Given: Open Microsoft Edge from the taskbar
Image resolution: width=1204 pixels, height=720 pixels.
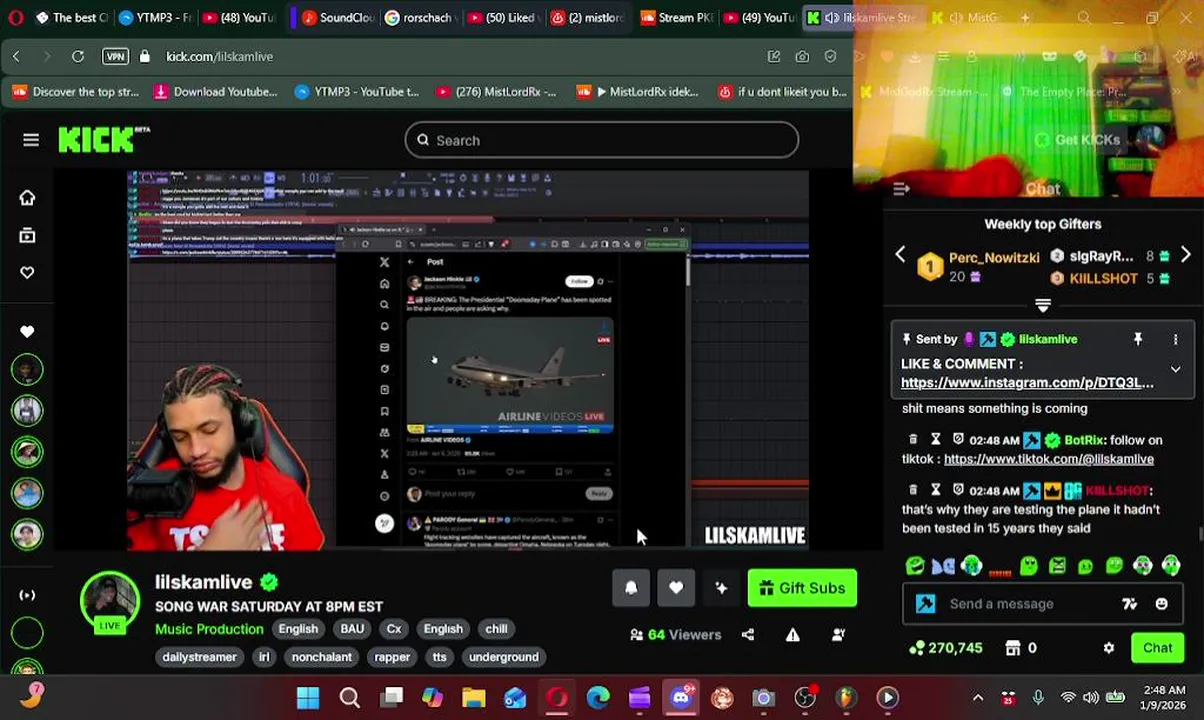Looking at the screenshot, I should [x=598, y=697].
